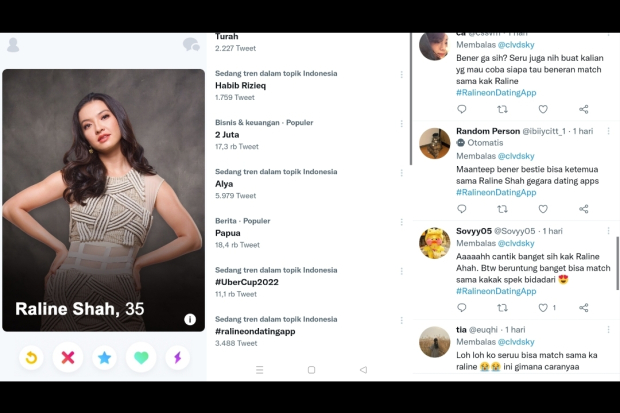Tap the green heart like button
This screenshot has width=620, height=413.
141,357
